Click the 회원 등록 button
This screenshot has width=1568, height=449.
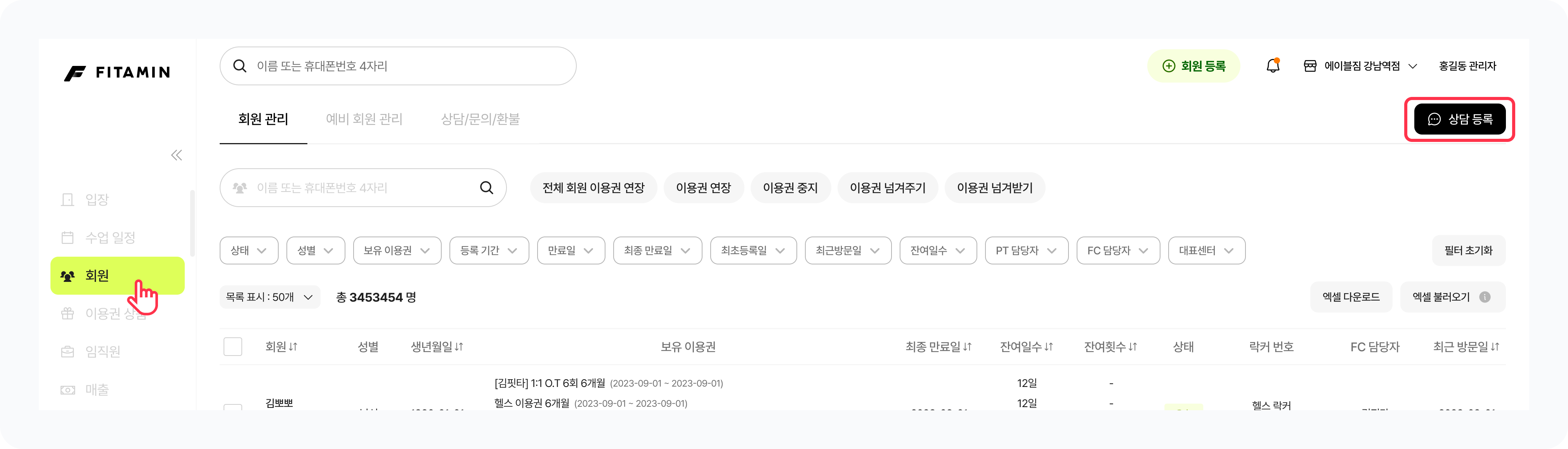tap(1193, 66)
